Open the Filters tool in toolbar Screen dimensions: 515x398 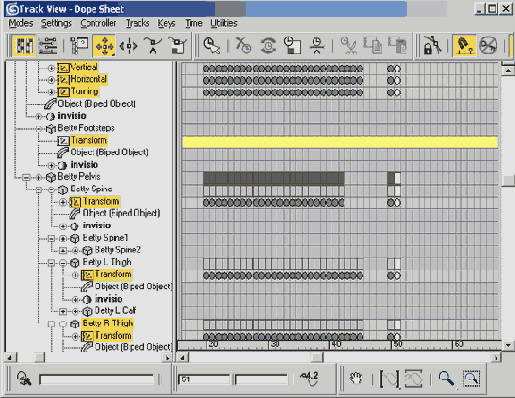click(x=79, y=45)
